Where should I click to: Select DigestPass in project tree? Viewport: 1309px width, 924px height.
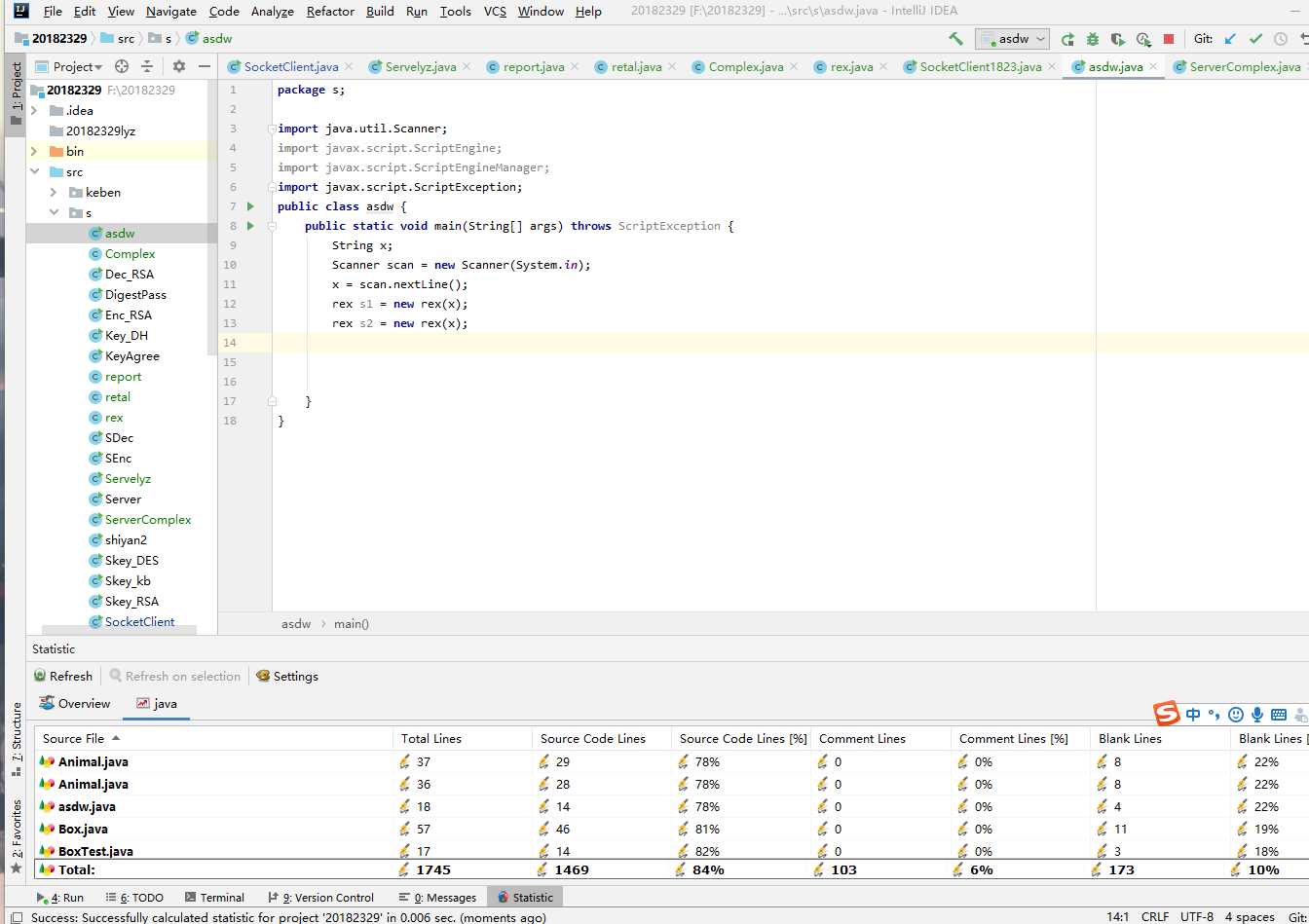[135, 294]
